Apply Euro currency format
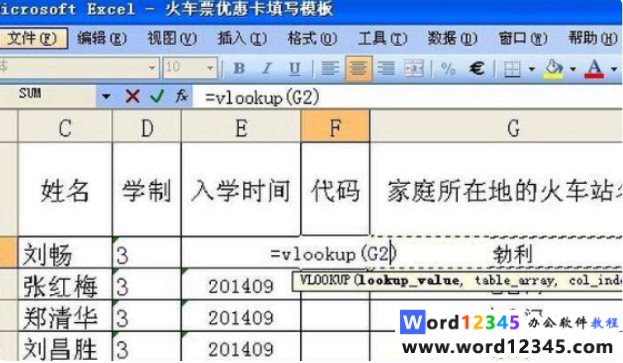 [477, 69]
